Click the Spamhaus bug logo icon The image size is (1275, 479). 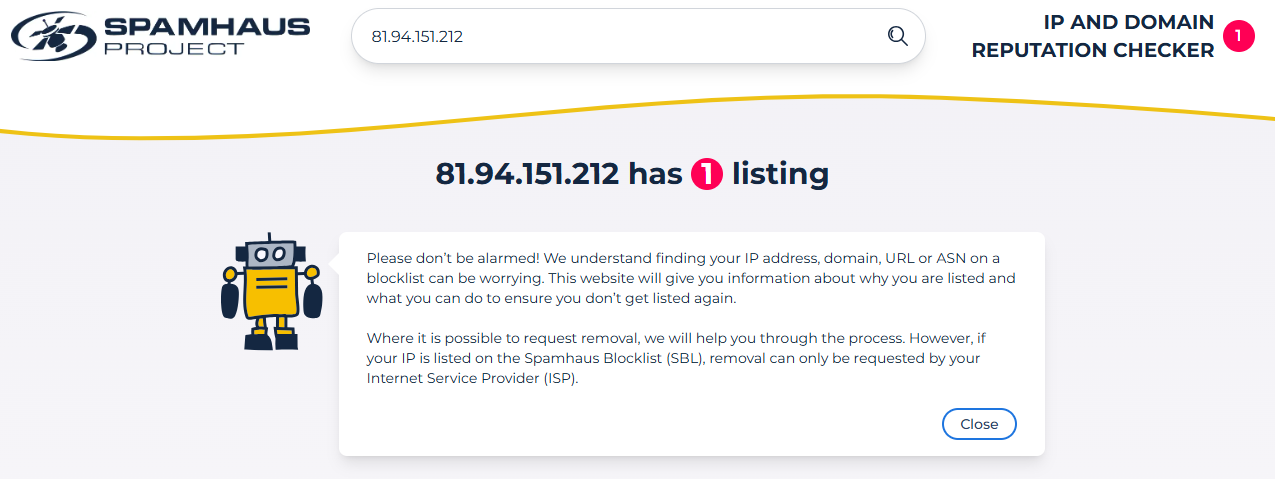[x=50, y=36]
